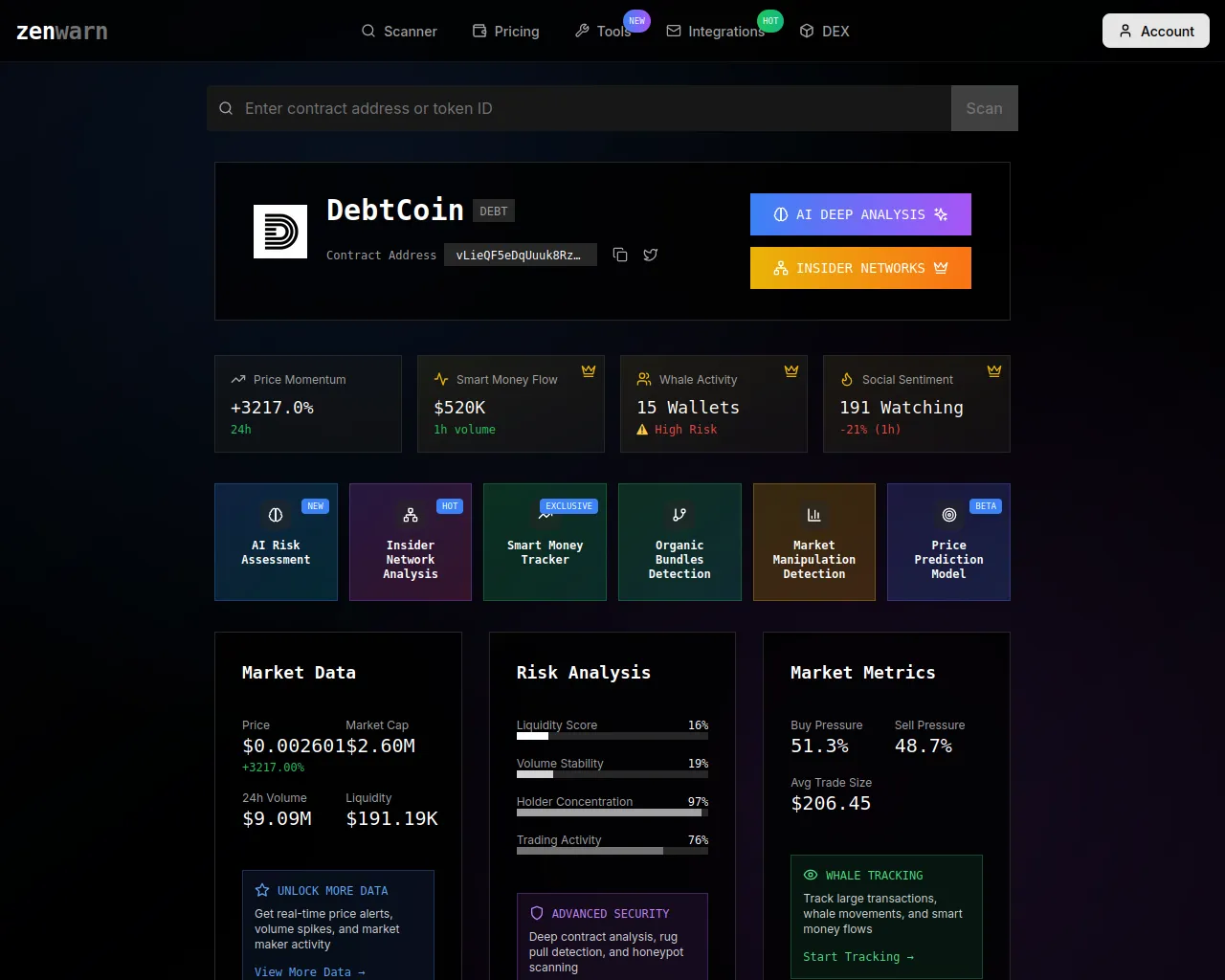
Task: Click the contract address search field
Action: [x=579, y=108]
